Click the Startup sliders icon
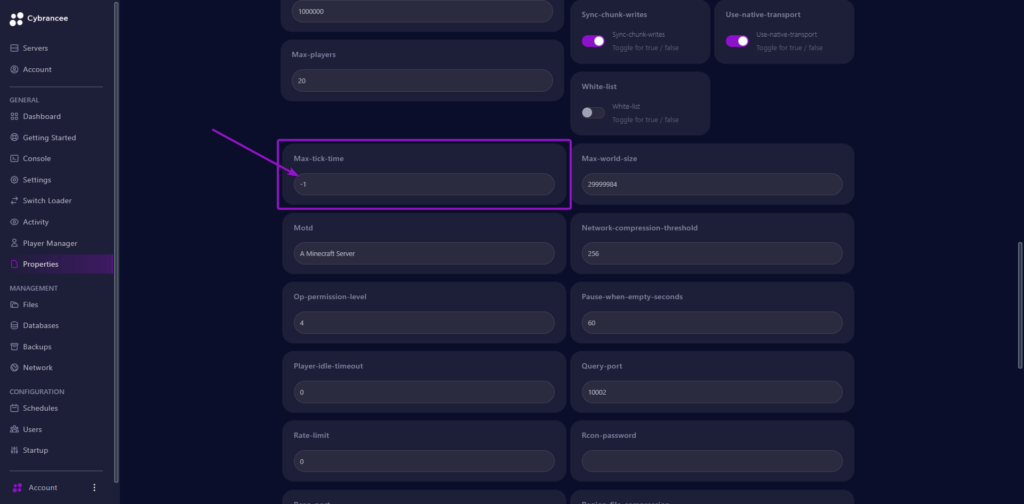 (14, 450)
